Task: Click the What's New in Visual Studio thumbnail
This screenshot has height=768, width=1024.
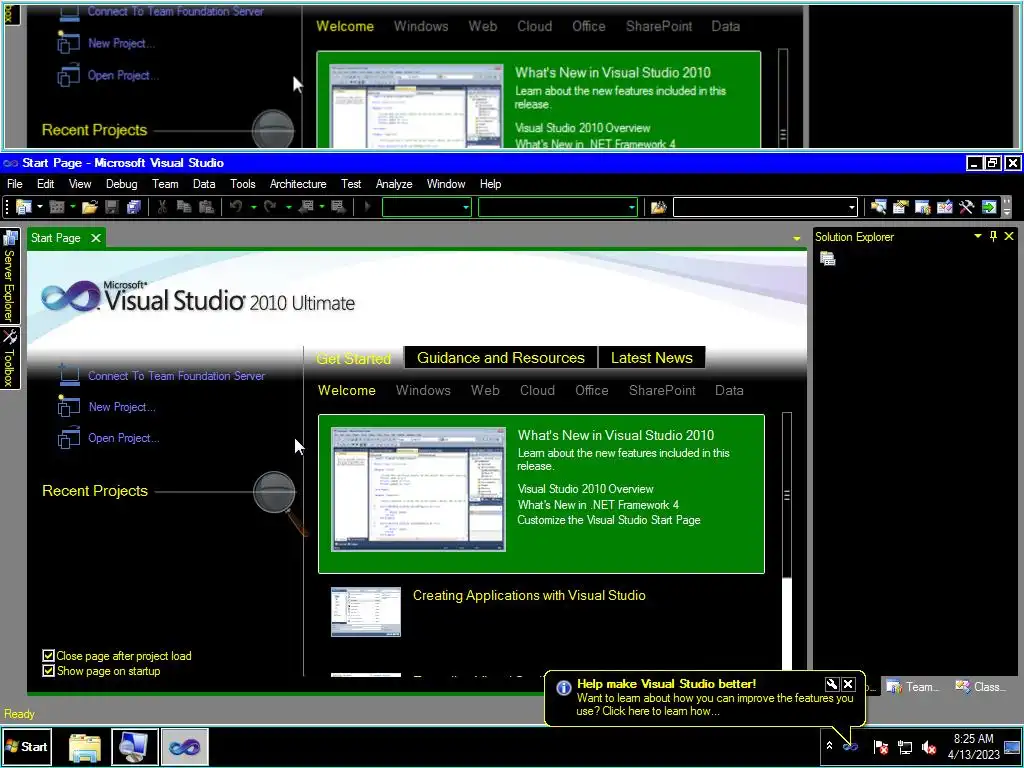Action: pos(418,490)
